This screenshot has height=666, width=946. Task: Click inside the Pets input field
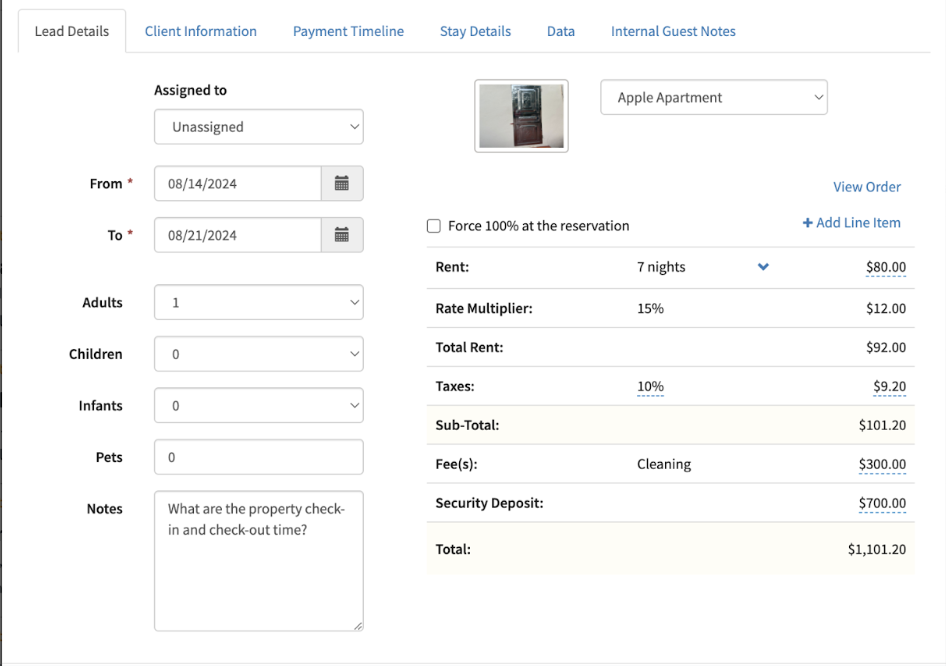point(258,457)
